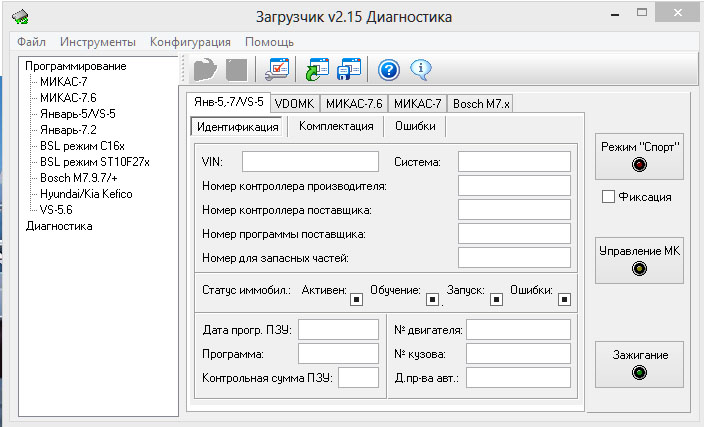The height and width of the screenshot is (427, 704).
Task: Click the info speech bubble icon
Action: pos(421,70)
